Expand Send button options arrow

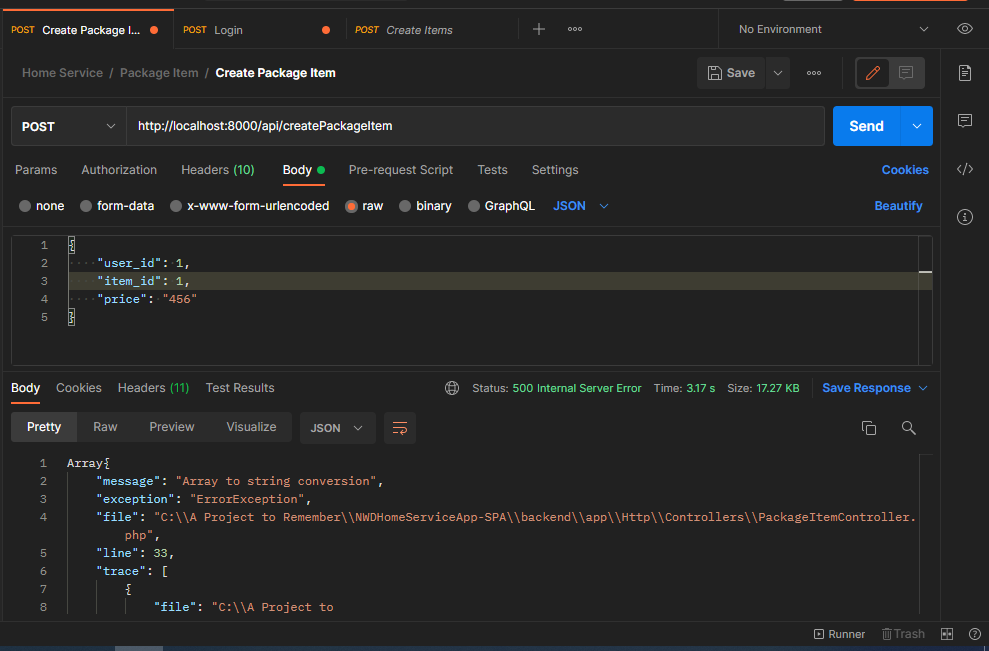tap(917, 126)
